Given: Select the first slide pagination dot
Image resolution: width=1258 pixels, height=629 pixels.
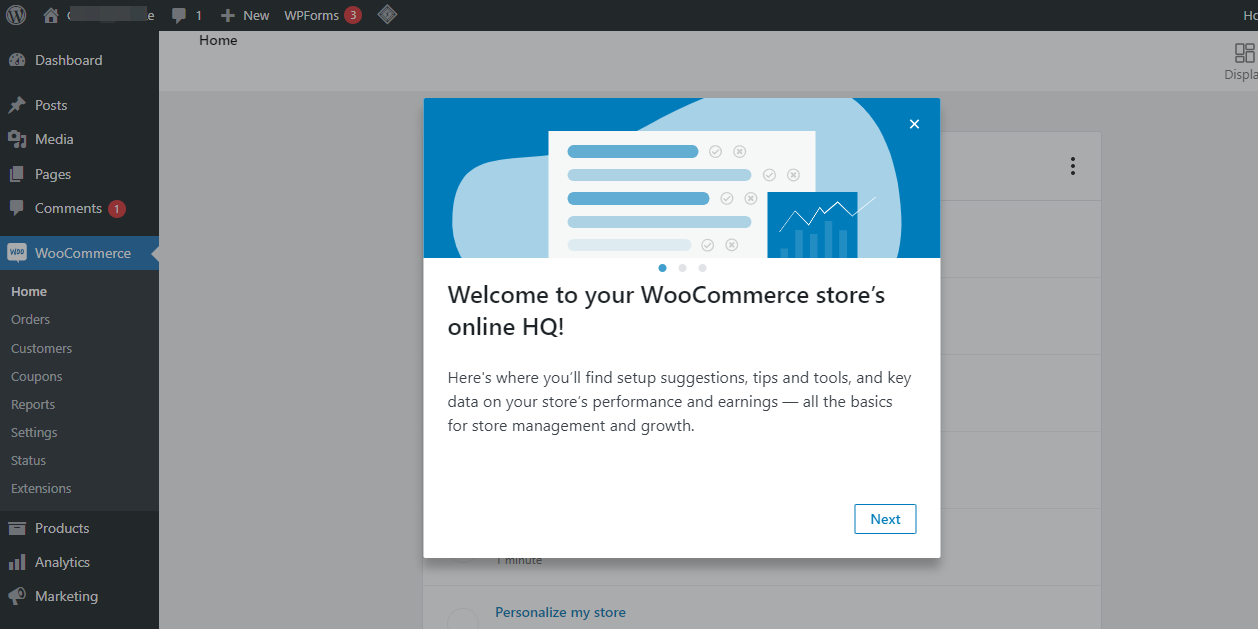Looking at the screenshot, I should click(662, 268).
